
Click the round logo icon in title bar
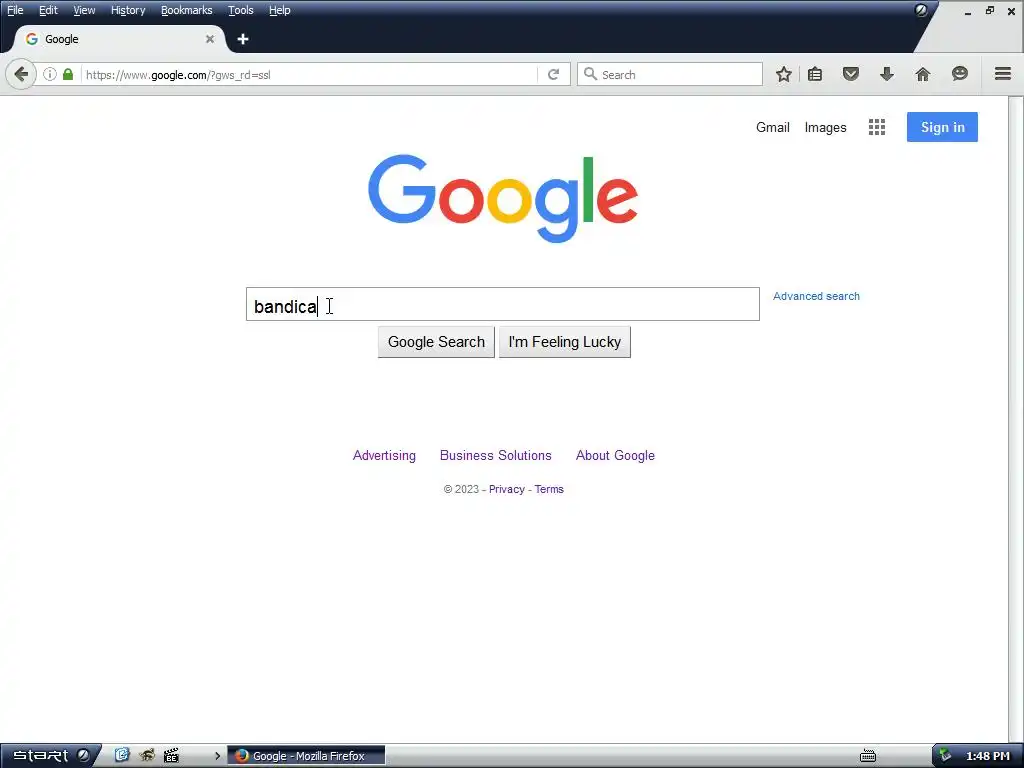pyautogui.click(x=921, y=10)
